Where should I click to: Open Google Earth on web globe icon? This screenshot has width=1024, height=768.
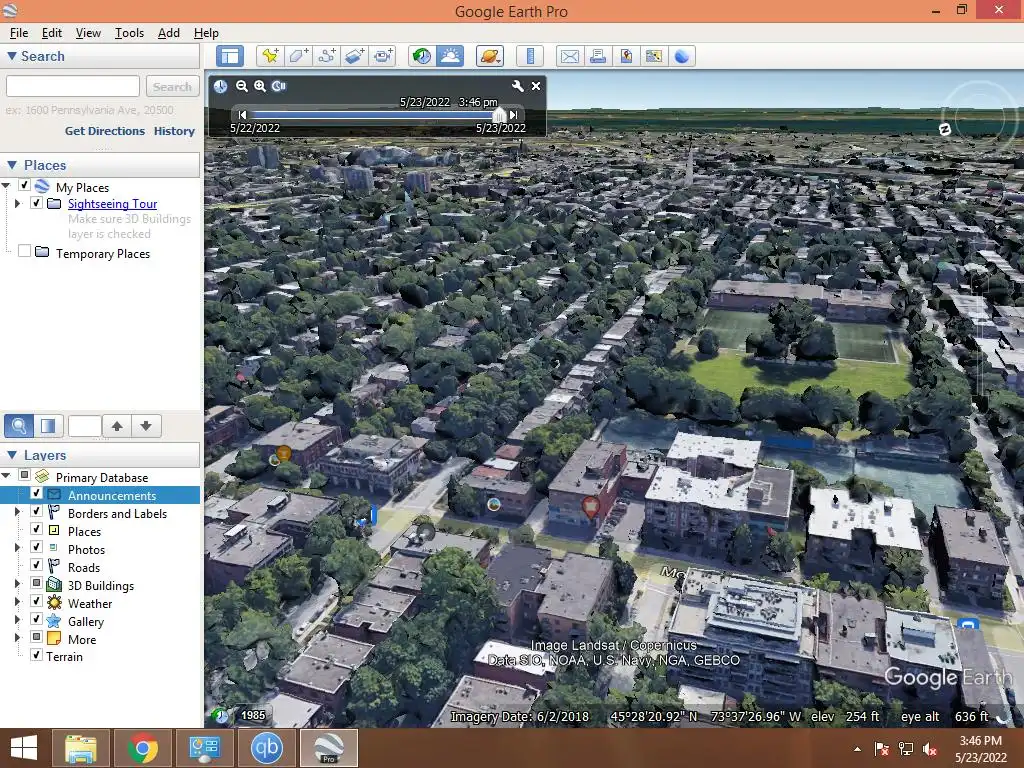click(x=682, y=56)
